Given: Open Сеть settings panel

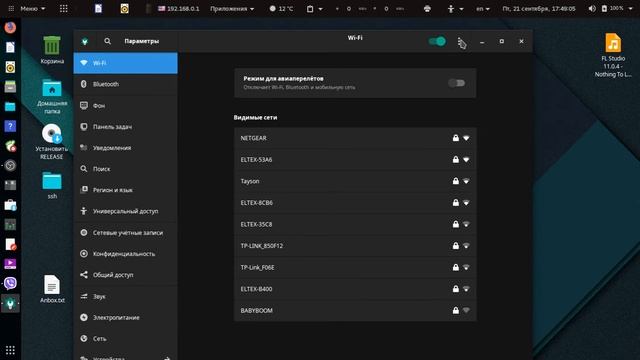Looking at the screenshot, I should click(x=126, y=339).
